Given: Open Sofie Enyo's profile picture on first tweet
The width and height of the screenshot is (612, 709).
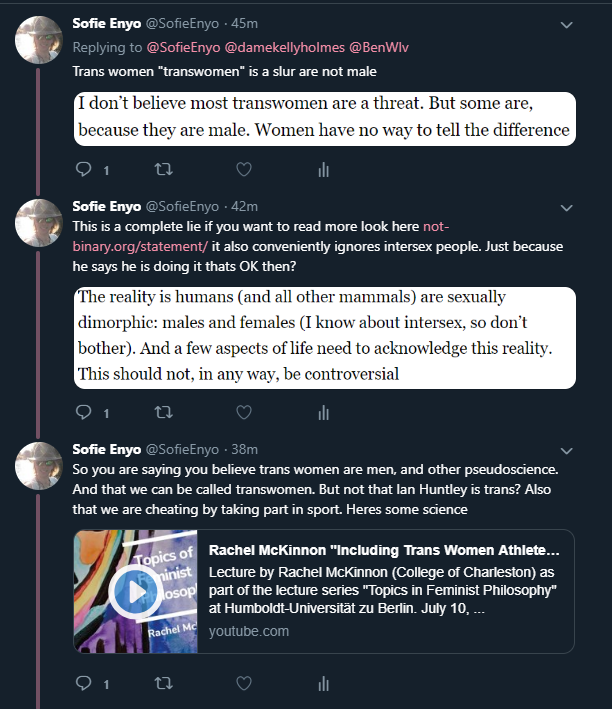Looking at the screenshot, I should 39,42.
